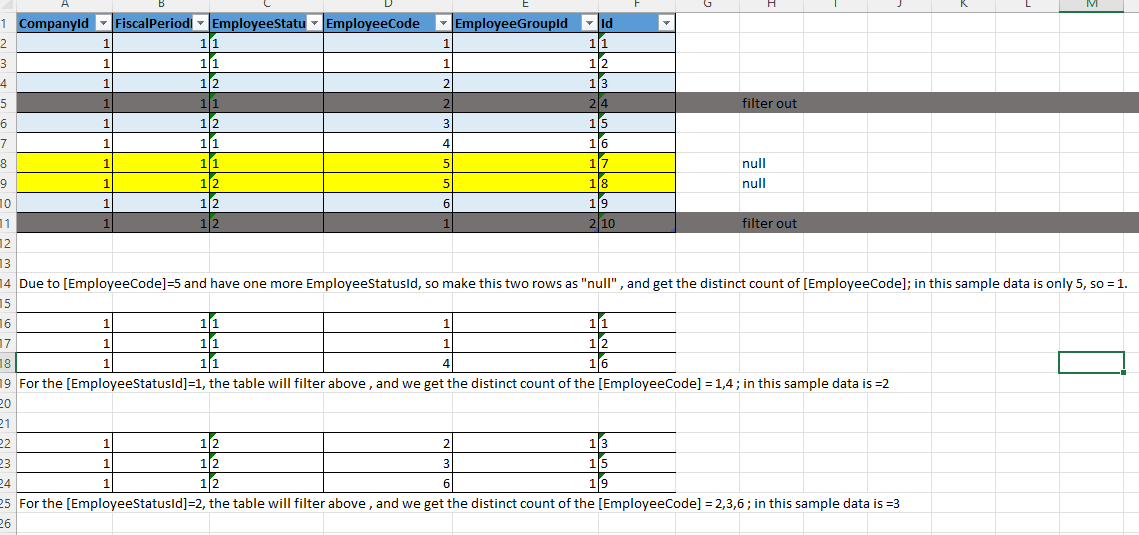Open the CompanyId column filter dropdown
Screen dimensions: 1139x535
coord(103,23)
